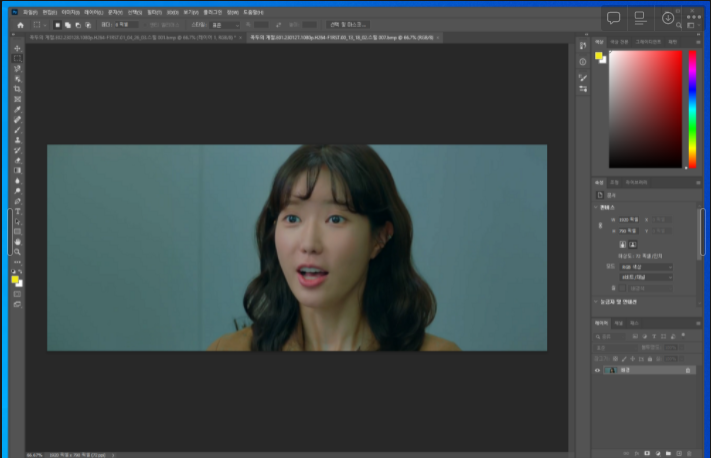Viewport: 711px width, 458px height.
Task: Toggle Quick Mask mode in toolbox
Action: (17, 294)
